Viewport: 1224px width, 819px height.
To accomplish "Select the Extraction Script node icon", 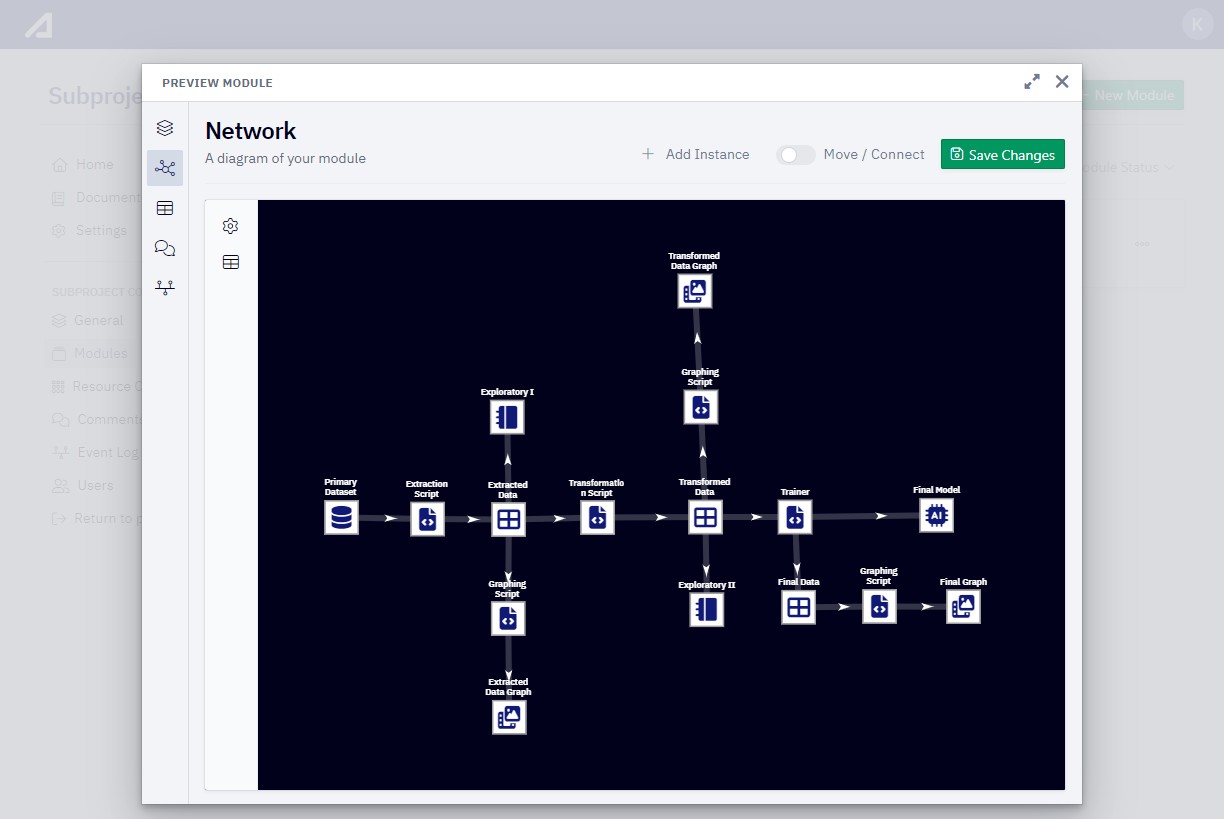I will (427, 519).
